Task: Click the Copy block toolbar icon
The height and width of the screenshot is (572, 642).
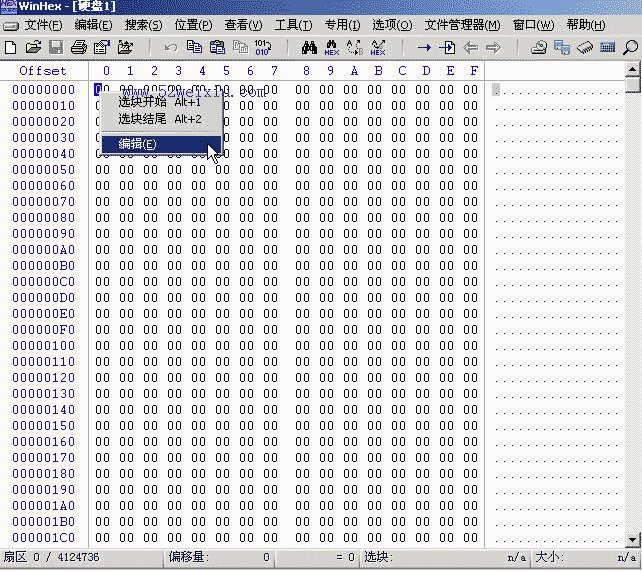Action: pos(194,47)
